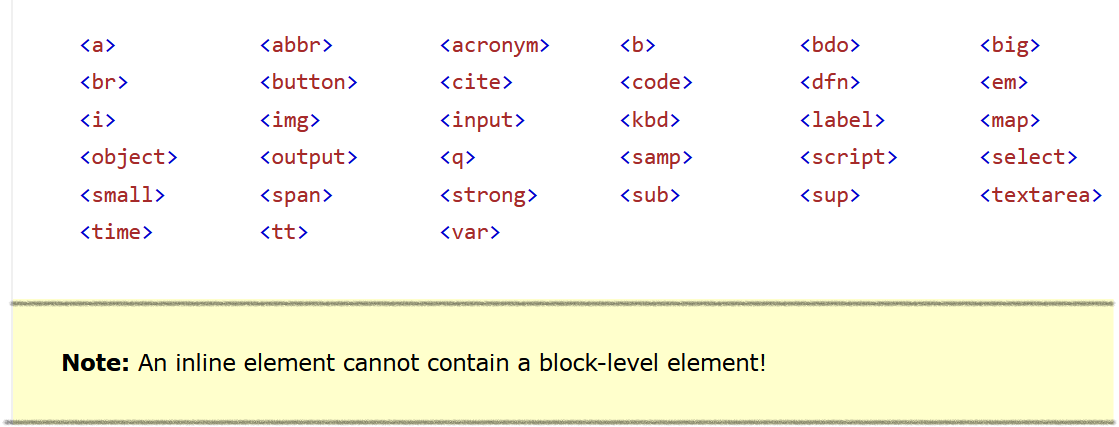Open the <kbd> tag link
This screenshot has width=1119, height=427.
[x=650, y=121]
